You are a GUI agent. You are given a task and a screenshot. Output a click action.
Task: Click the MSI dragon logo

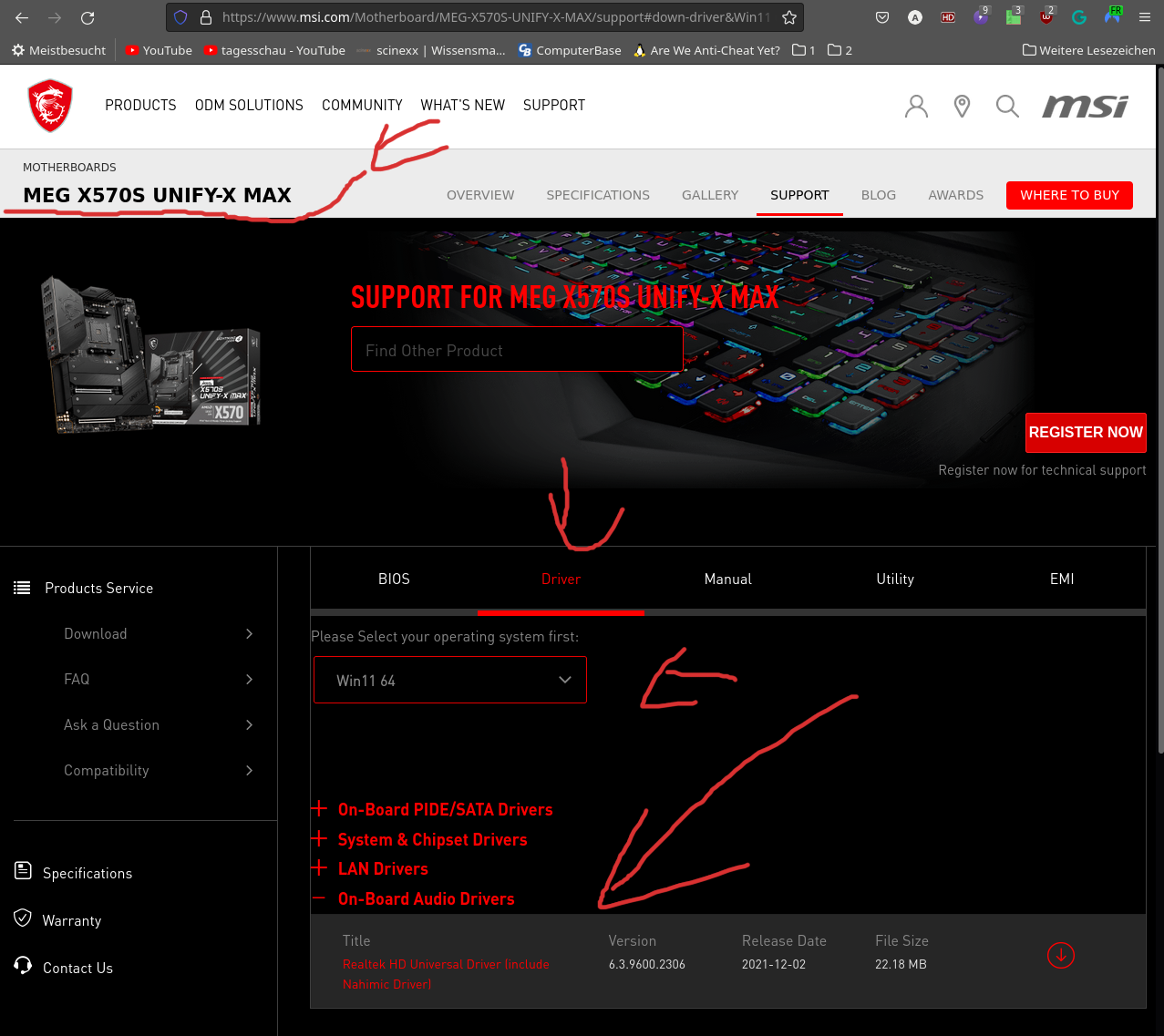50,106
